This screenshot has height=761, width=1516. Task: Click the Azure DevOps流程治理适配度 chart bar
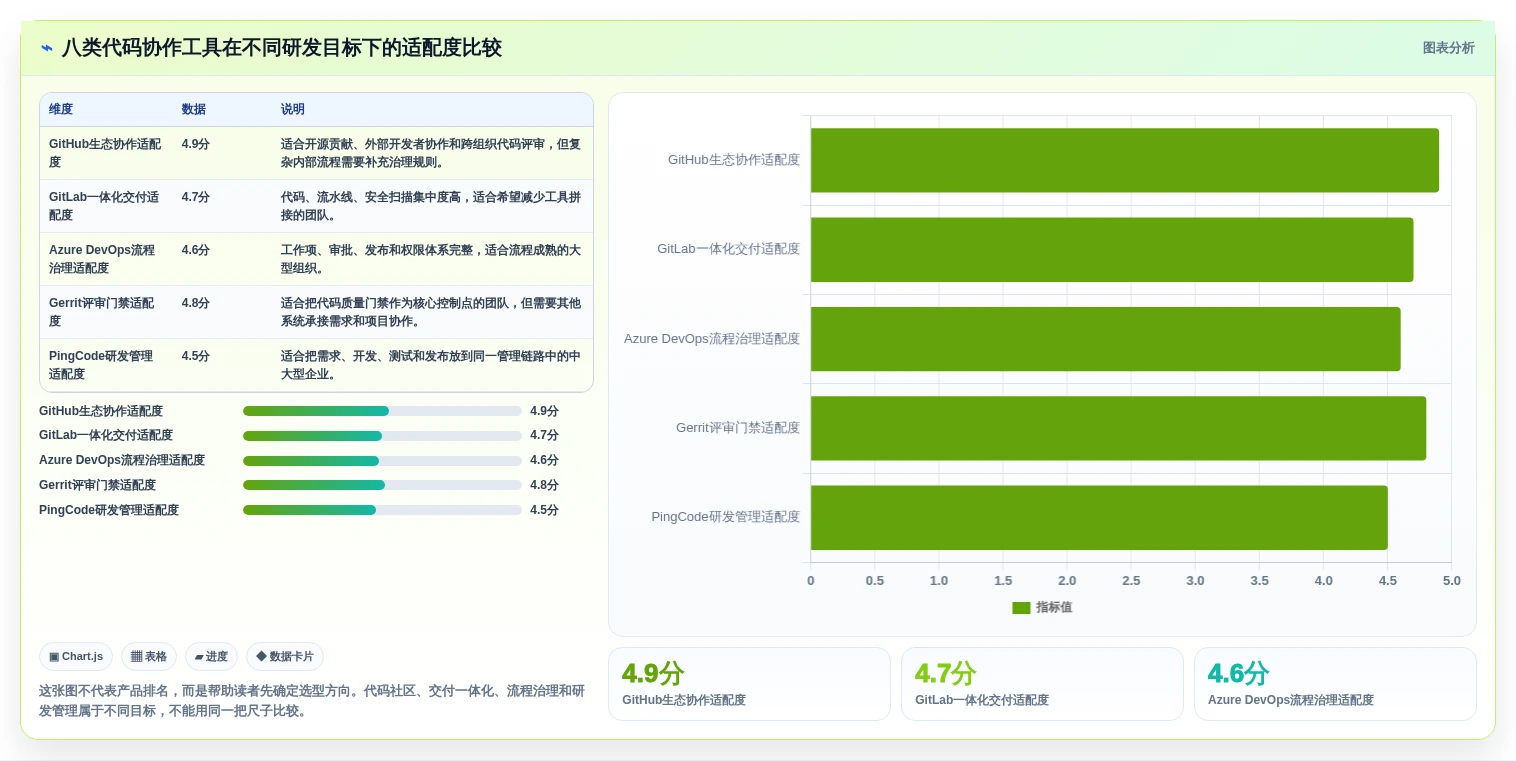[x=1106, y=339]
